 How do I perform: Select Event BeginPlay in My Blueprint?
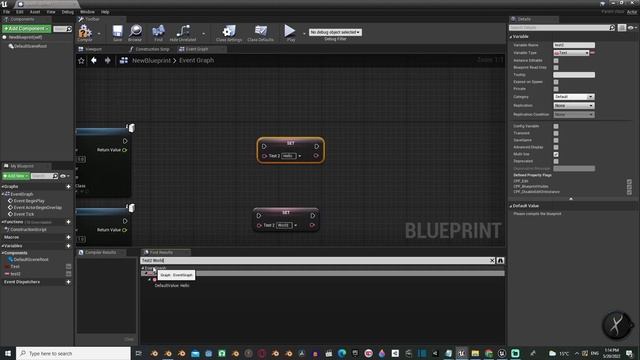[x=29, y=201]
